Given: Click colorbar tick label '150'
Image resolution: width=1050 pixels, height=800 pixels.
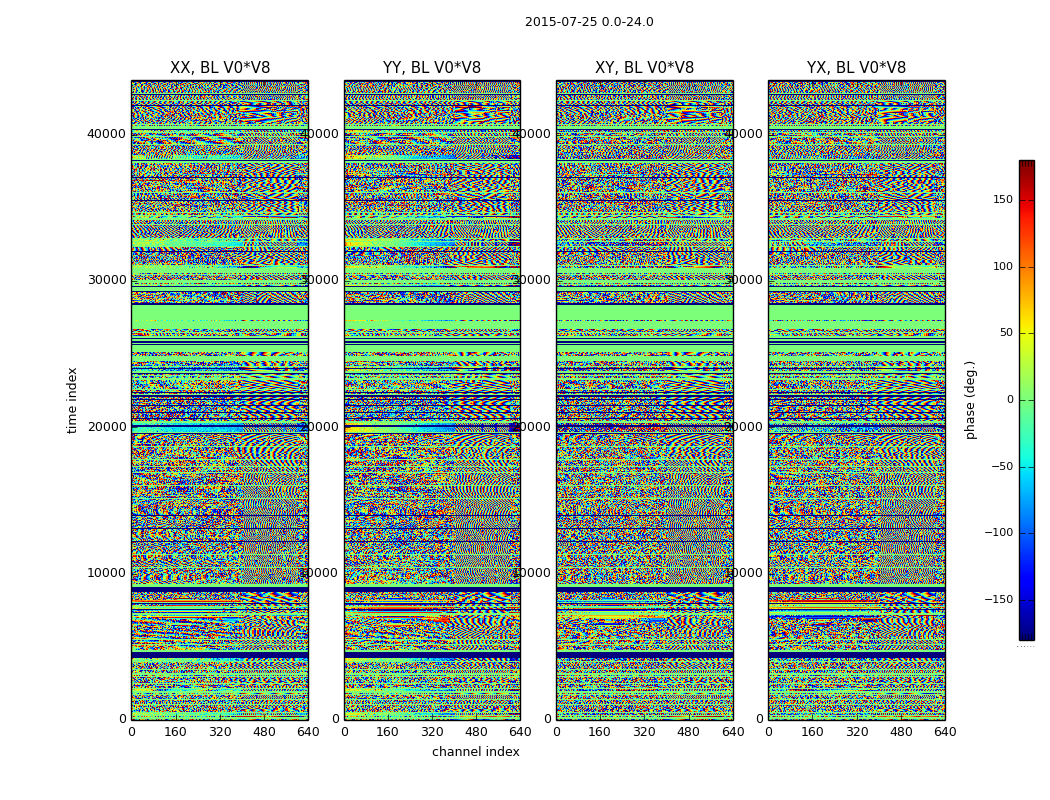Looking at the screenshot, I should [1003, 199].
